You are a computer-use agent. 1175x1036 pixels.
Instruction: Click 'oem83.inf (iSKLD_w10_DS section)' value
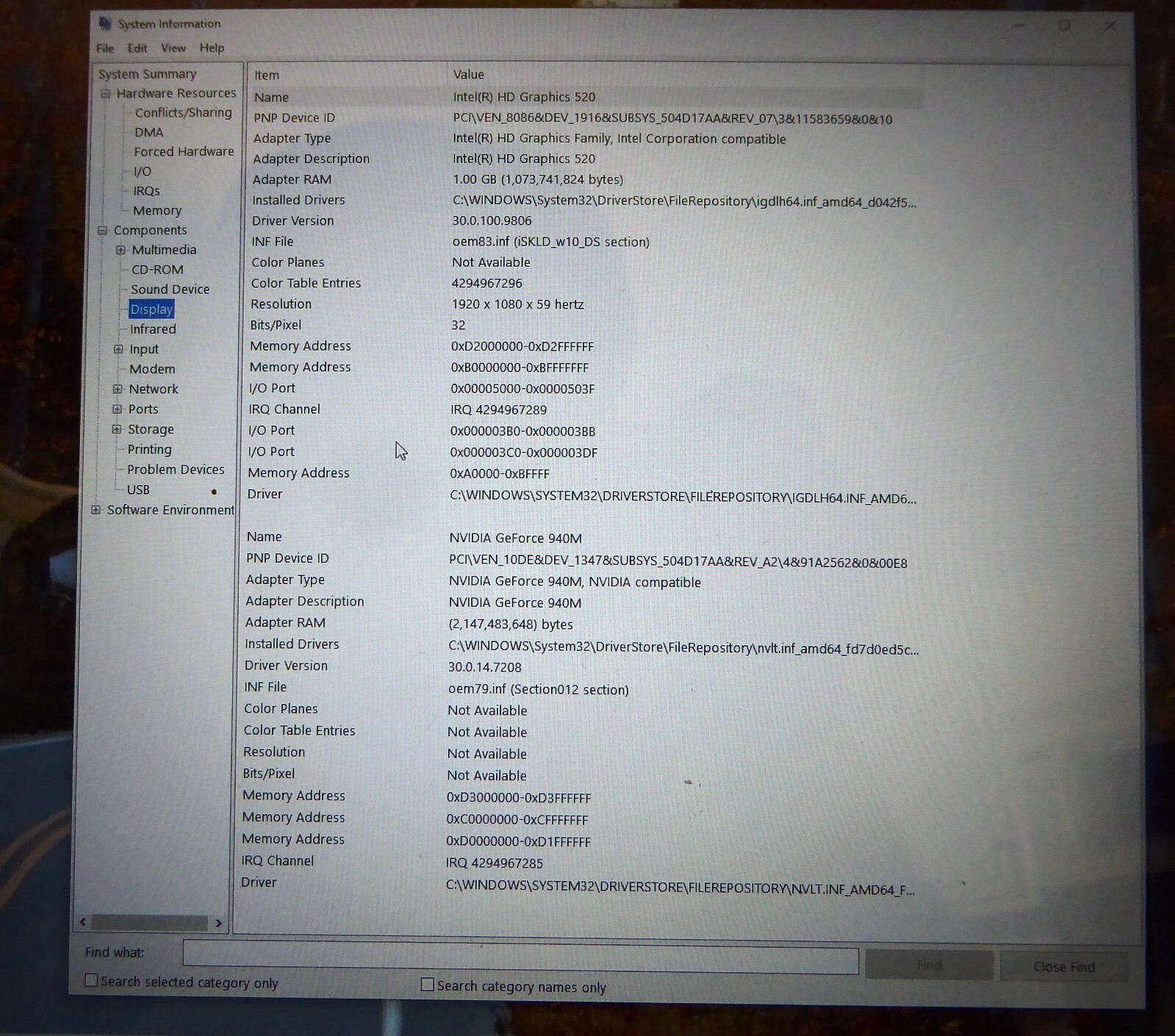550,242
